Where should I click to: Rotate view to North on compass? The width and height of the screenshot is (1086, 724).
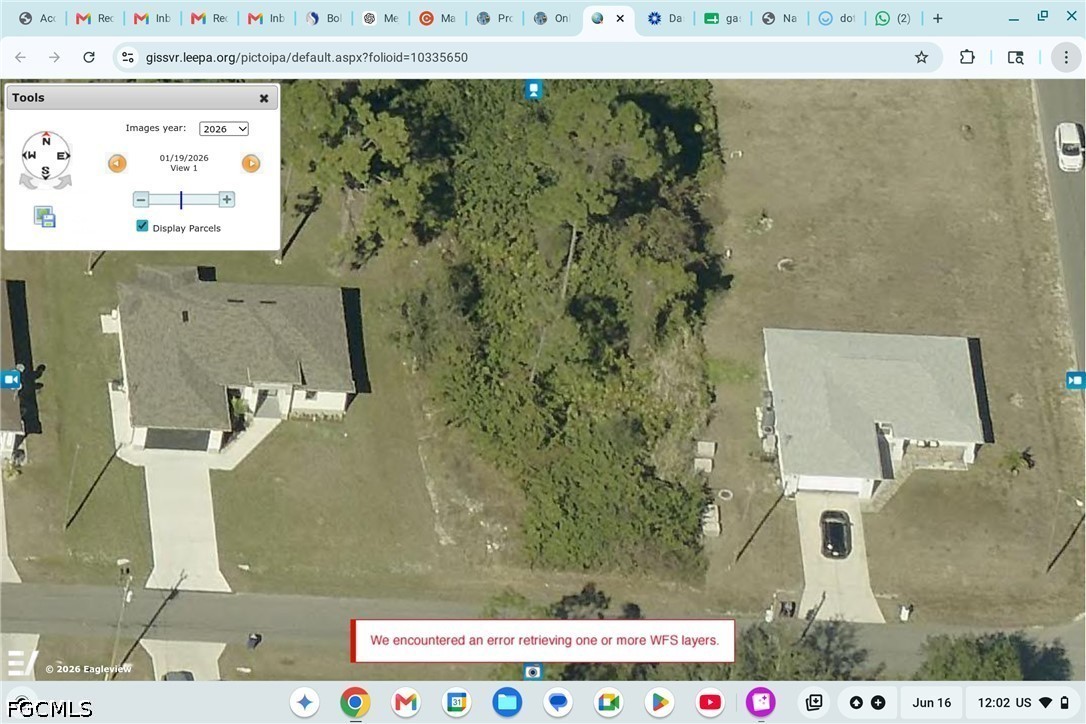click(46, 139)
